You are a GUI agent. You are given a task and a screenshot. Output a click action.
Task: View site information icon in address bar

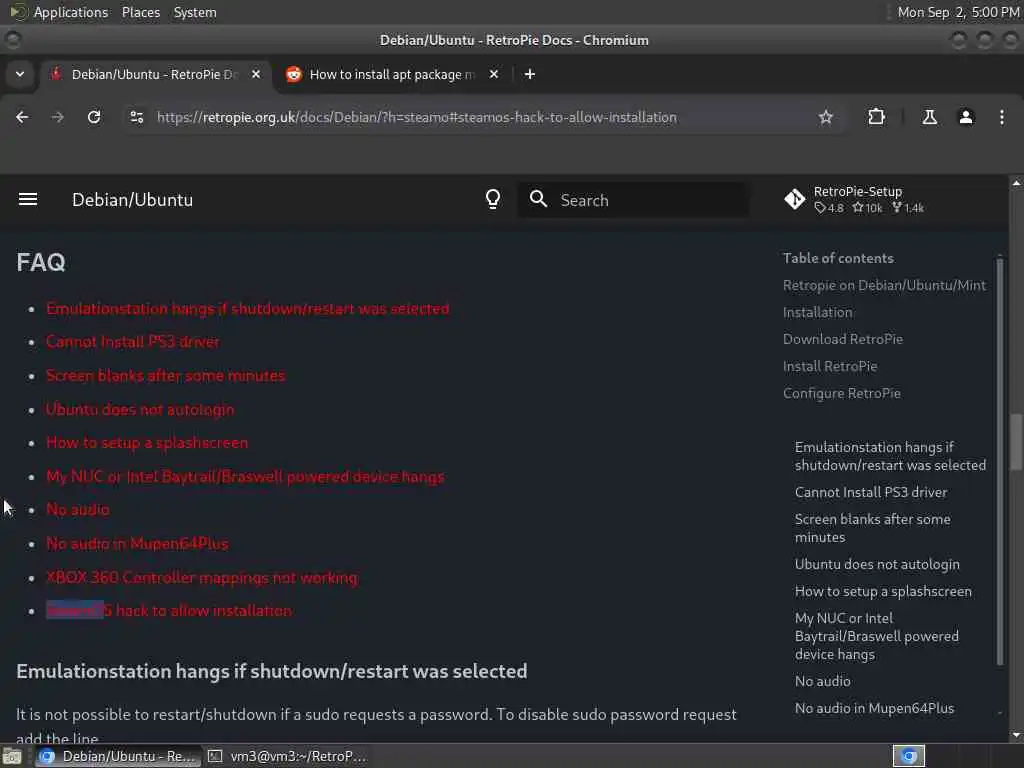[x=136, y=117]
